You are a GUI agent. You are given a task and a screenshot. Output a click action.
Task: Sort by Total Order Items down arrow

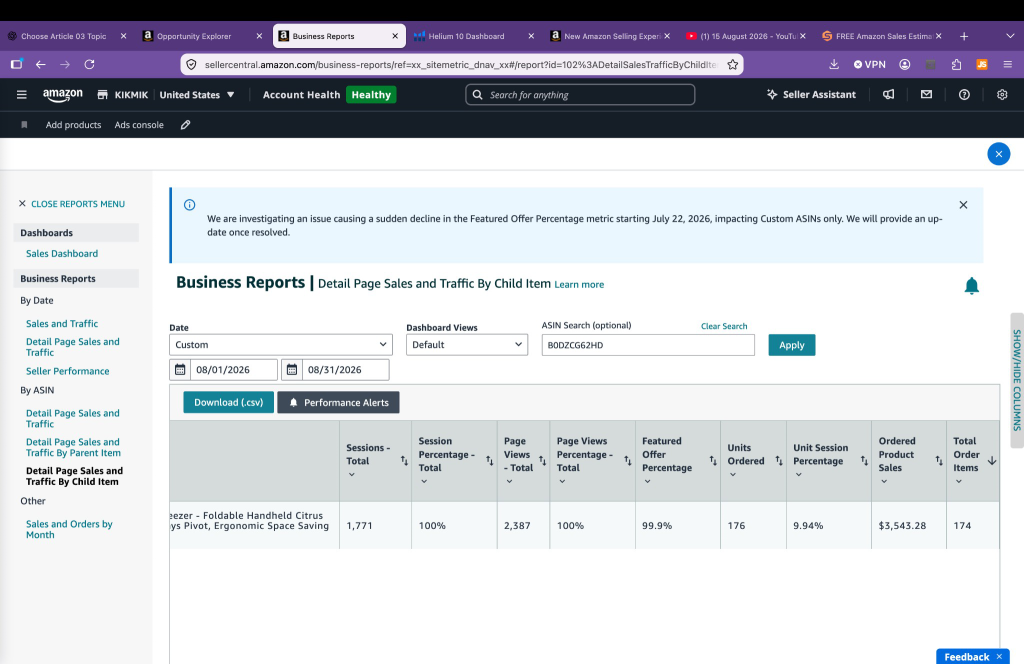(992, 461)
